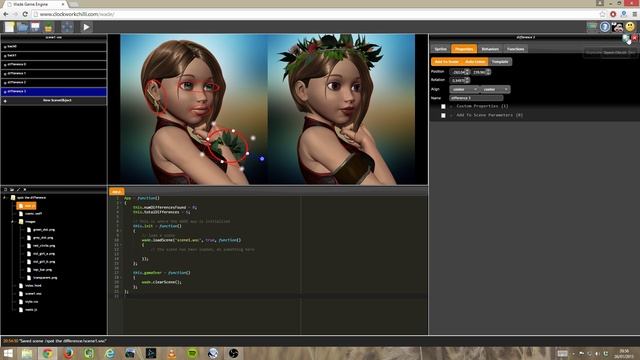Click the green icon left of the help icon
This screenshot has height=360, width=640.
(591, 27)
